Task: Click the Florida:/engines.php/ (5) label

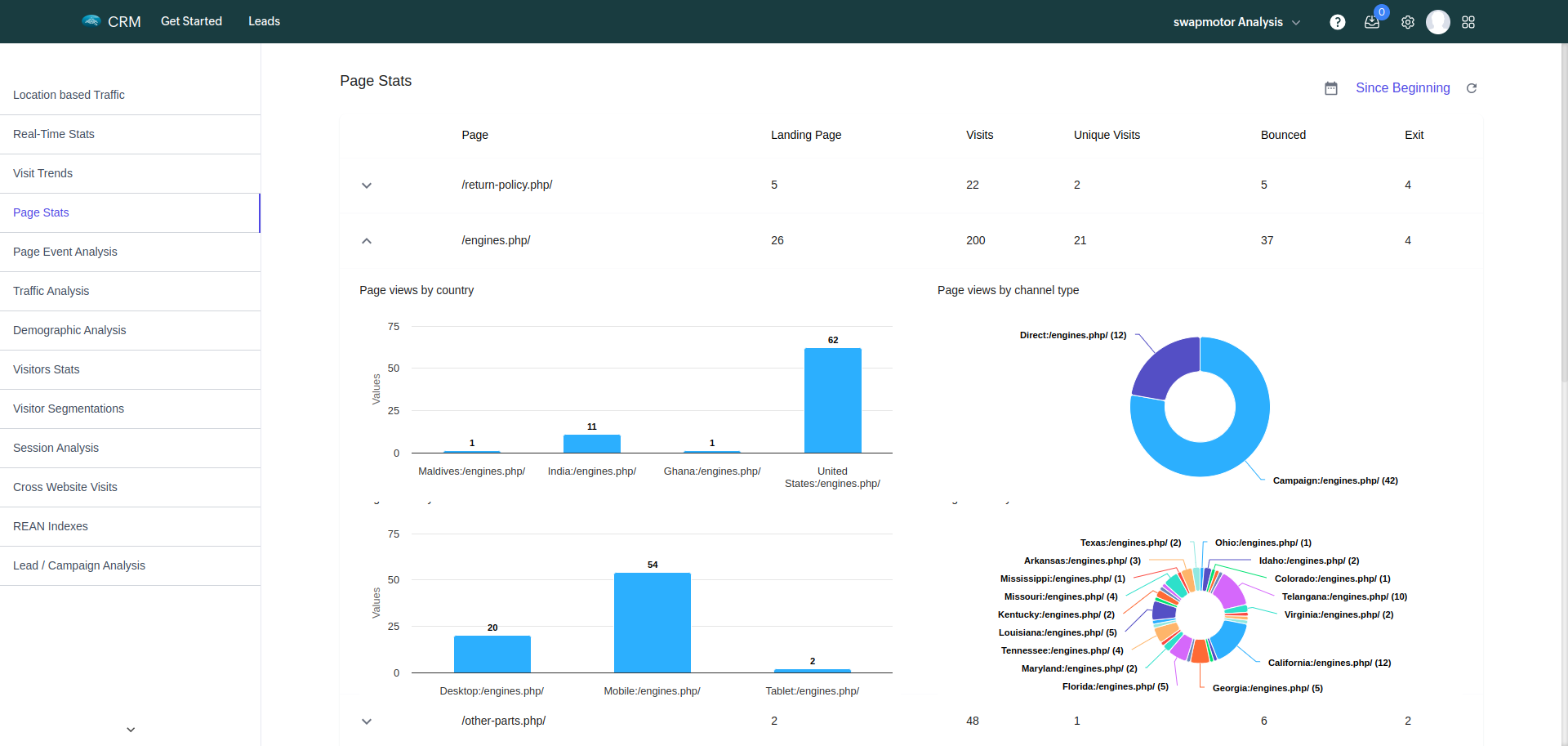Action: point(1116,686)
